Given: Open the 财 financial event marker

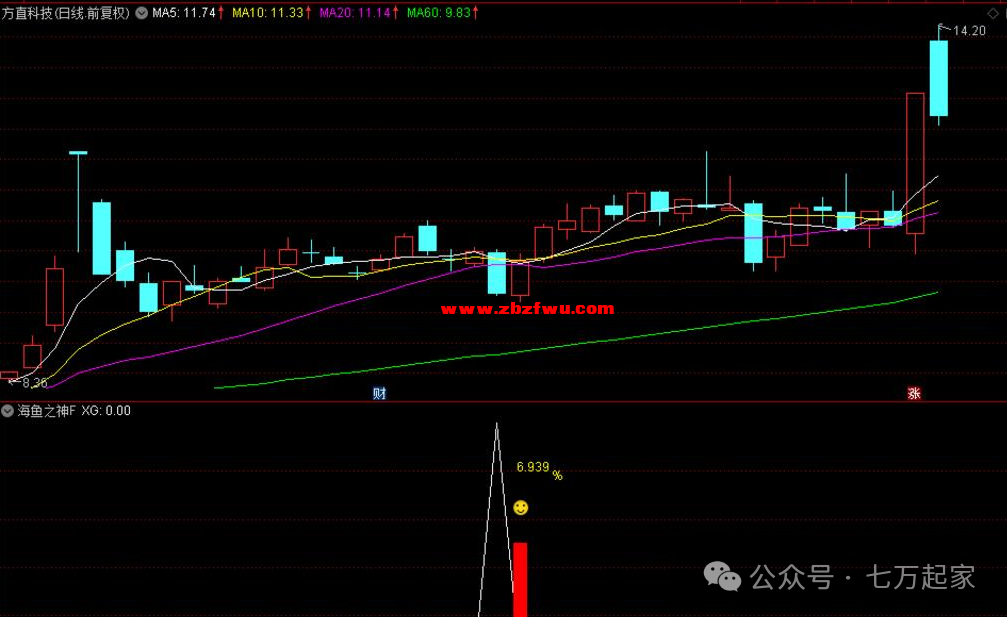Looking at the screenshot, I should (x=380, y=393).
